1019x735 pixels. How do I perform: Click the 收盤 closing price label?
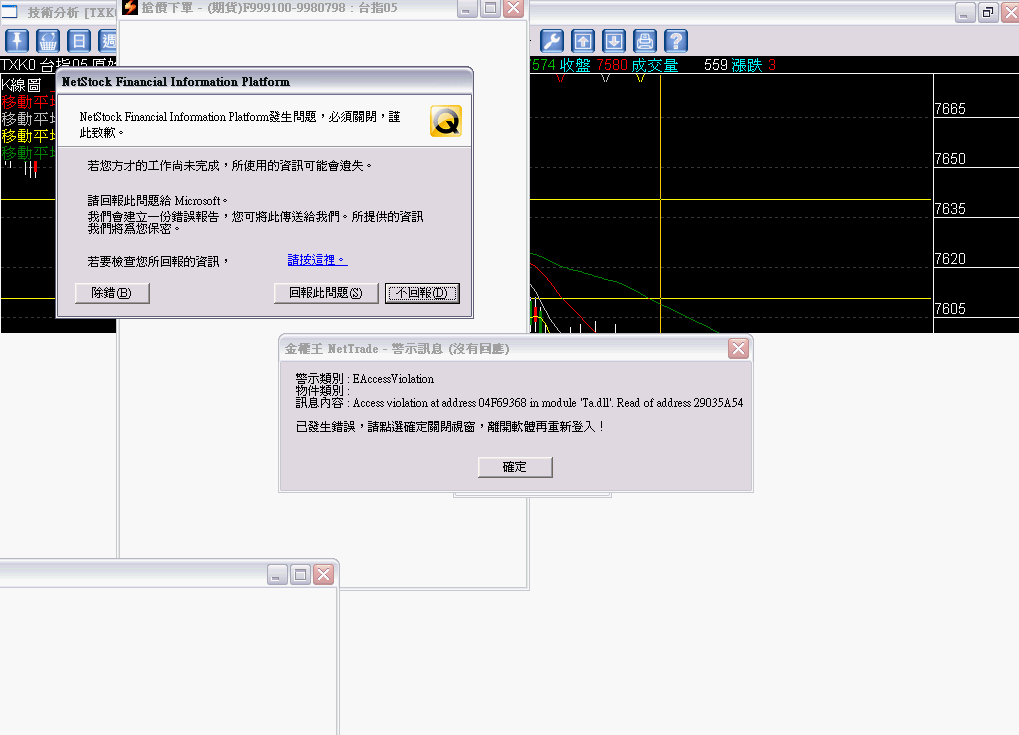(575, 65)
